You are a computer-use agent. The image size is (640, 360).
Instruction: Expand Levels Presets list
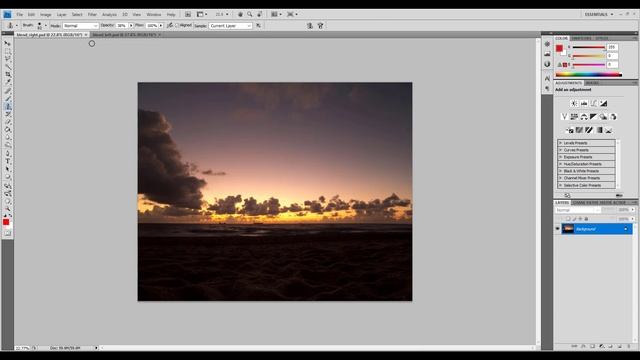561,143
